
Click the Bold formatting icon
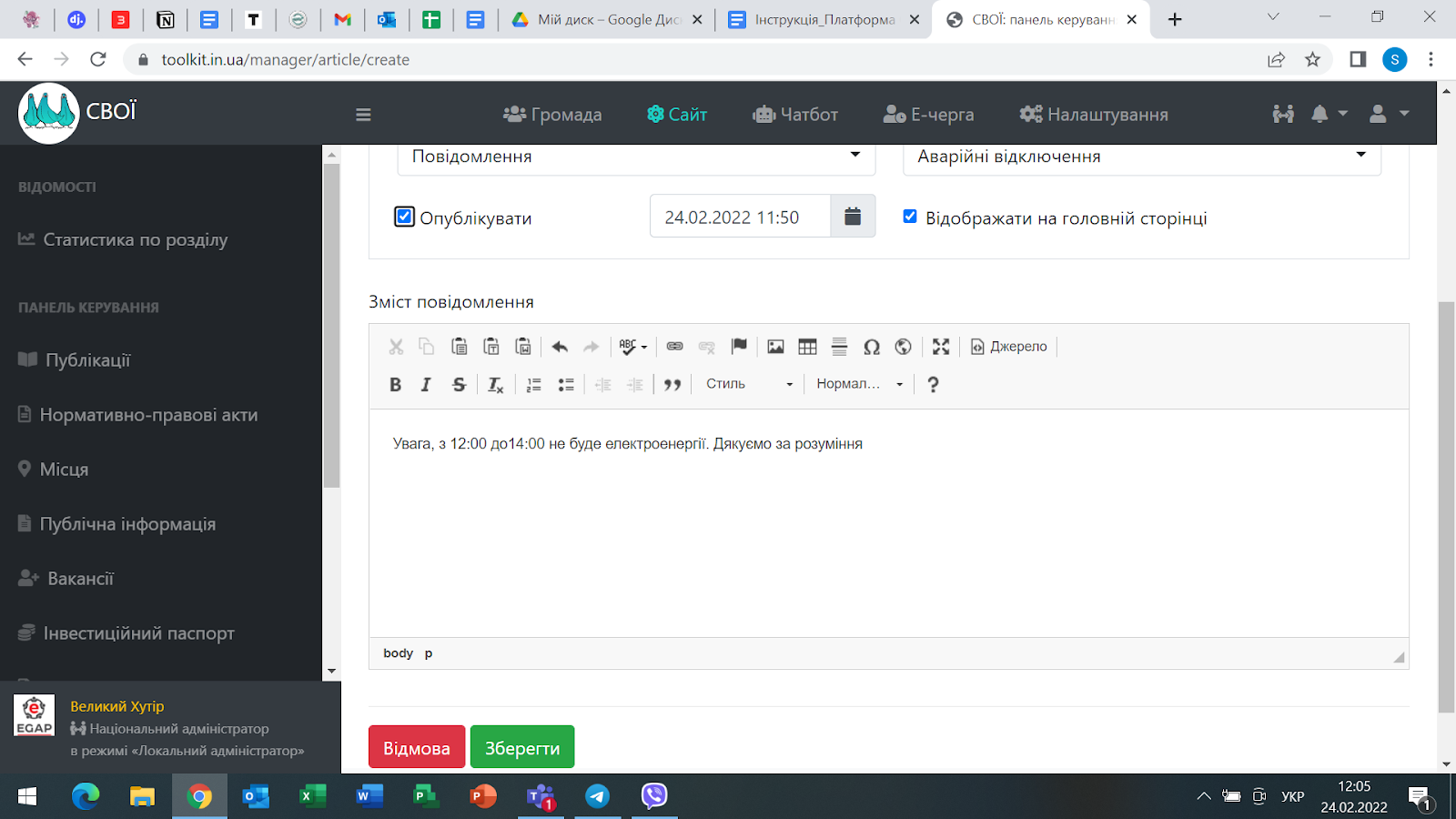coord(395,384)
